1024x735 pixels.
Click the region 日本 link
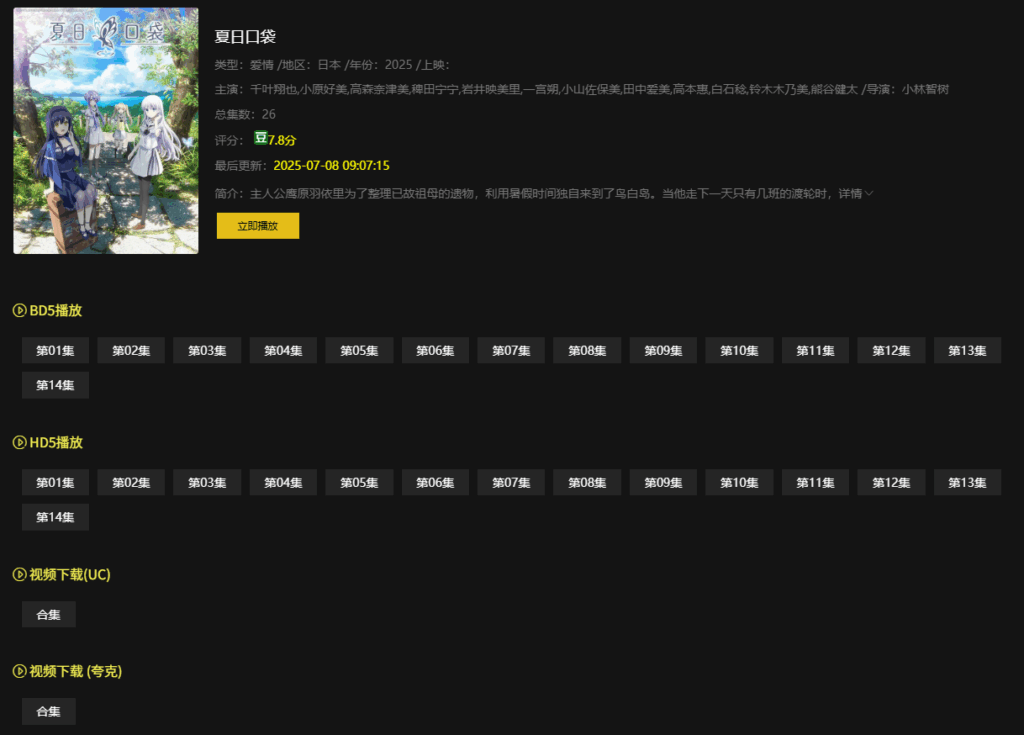329,65
